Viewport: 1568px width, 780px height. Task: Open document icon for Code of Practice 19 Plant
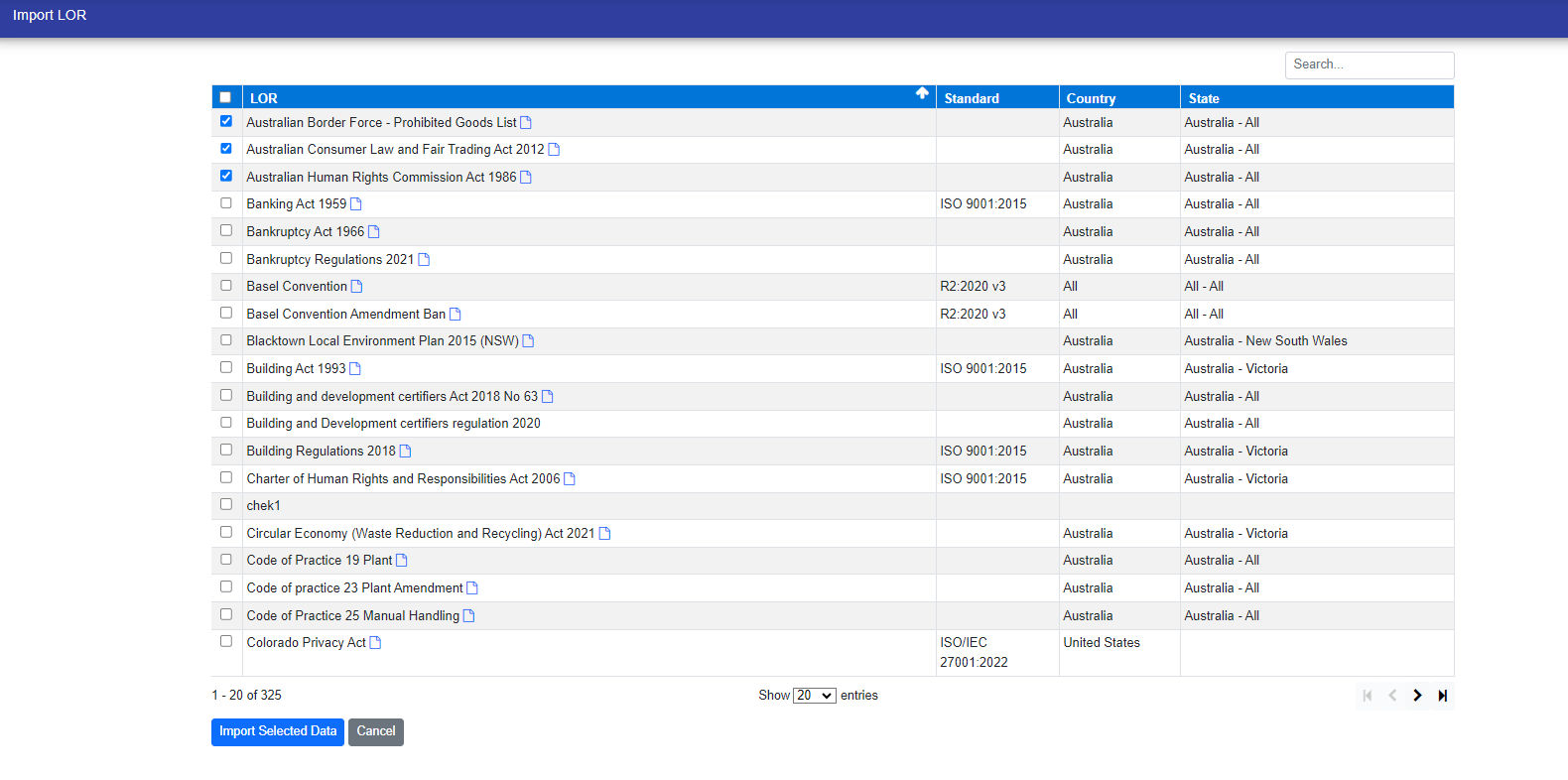[402, 561]
